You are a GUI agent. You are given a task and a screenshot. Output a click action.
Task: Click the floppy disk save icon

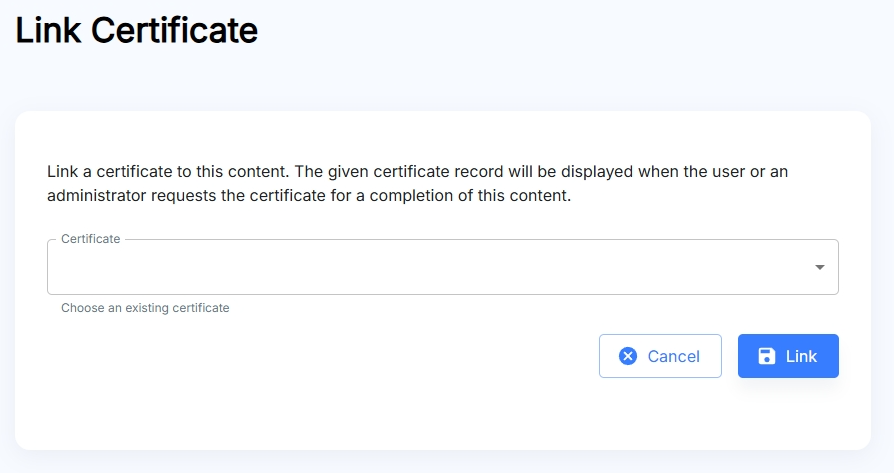(x=767, y=356)
